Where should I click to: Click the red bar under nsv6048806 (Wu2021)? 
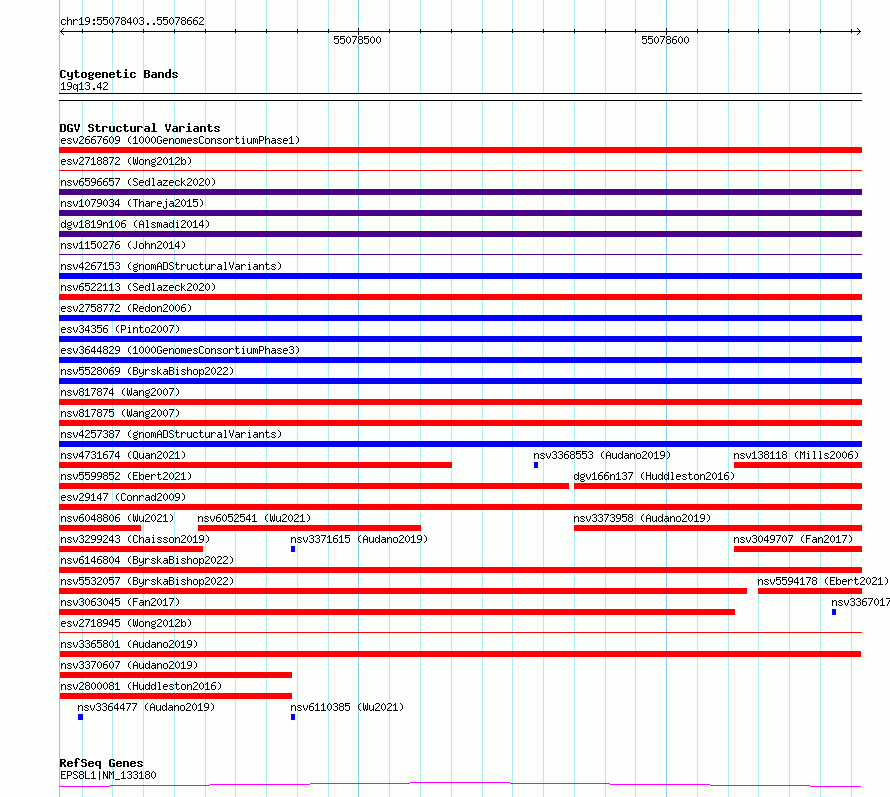click(100, 528)
